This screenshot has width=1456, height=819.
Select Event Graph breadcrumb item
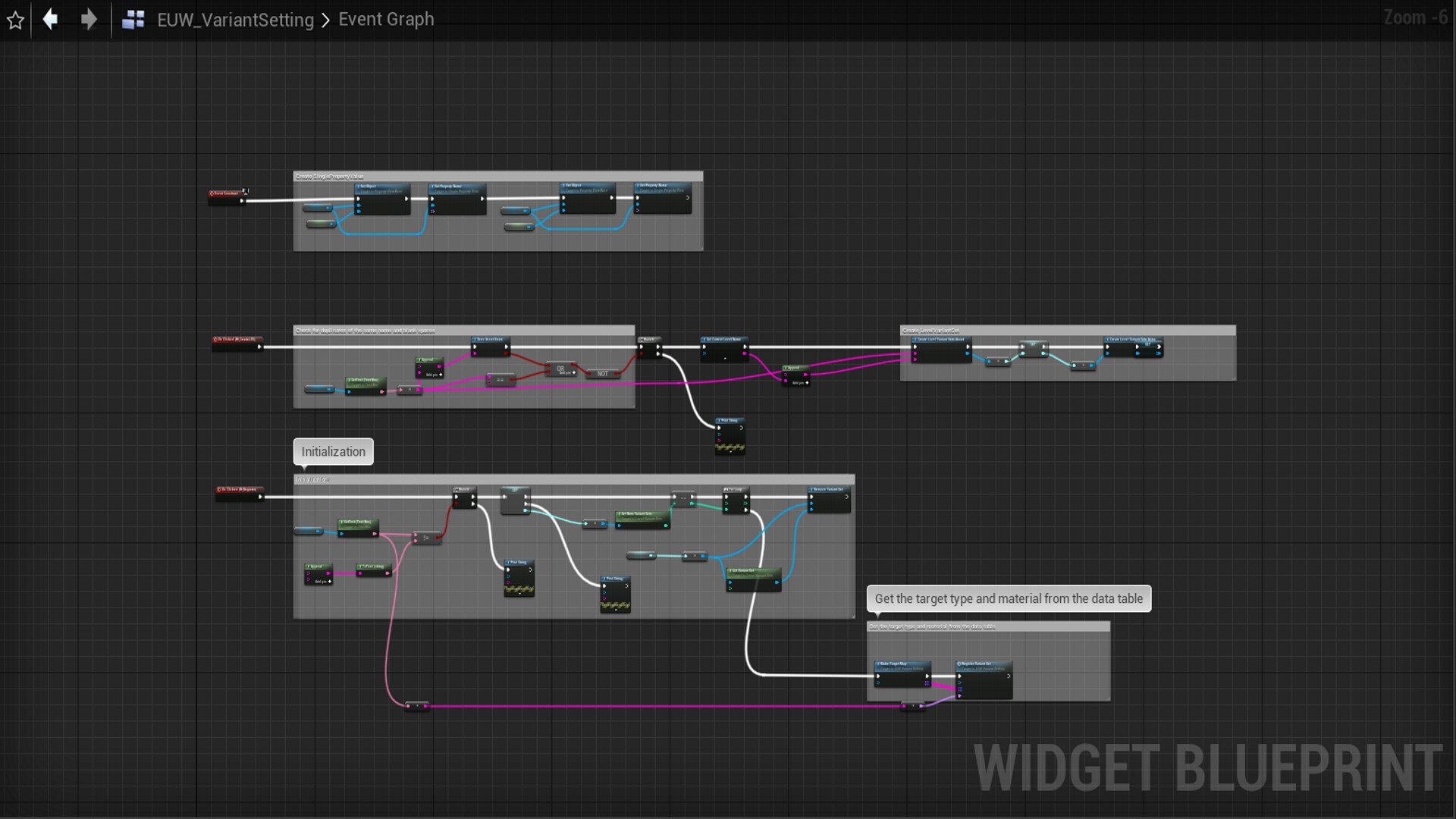(386, 19)
